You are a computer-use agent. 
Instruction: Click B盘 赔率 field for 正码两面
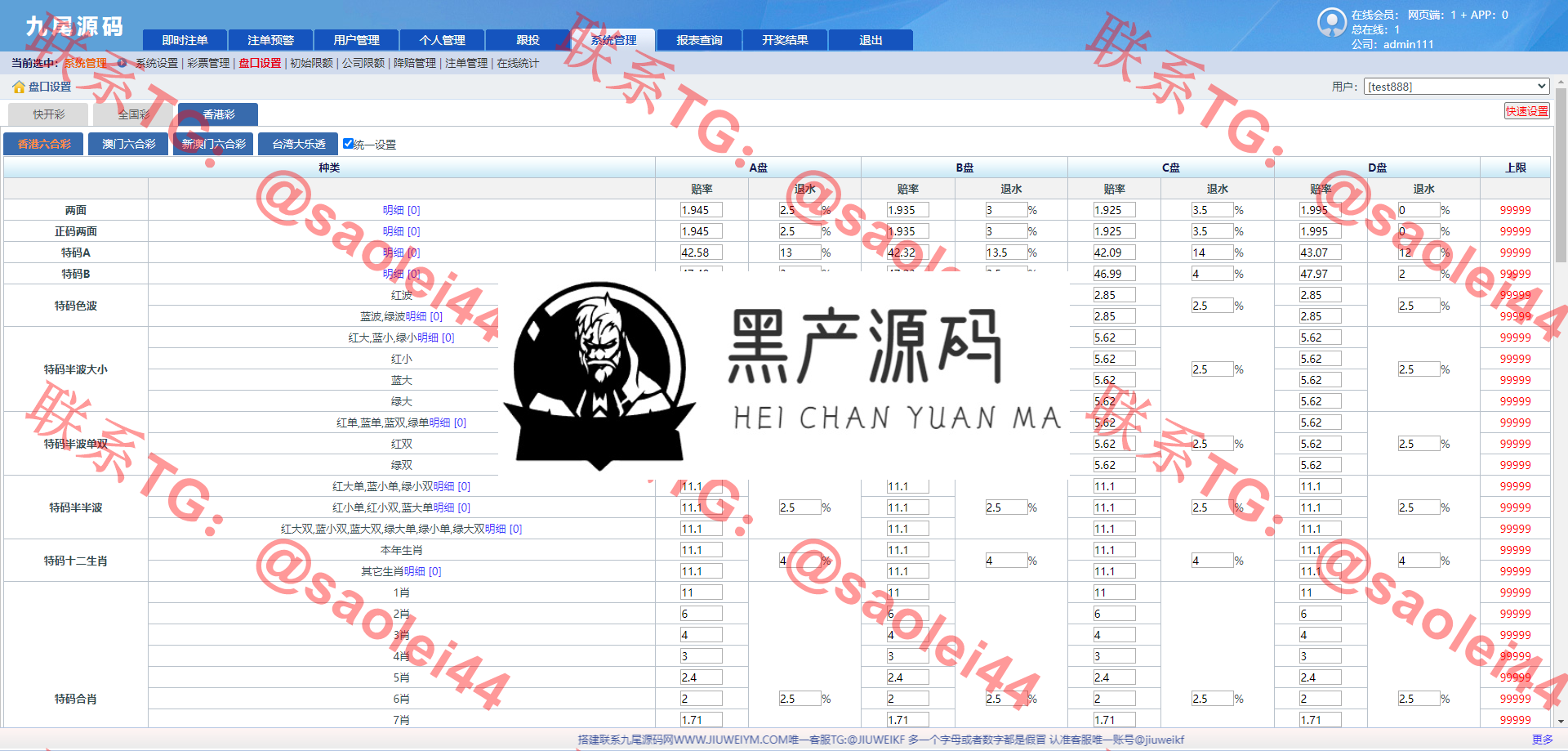coord(907,231)
